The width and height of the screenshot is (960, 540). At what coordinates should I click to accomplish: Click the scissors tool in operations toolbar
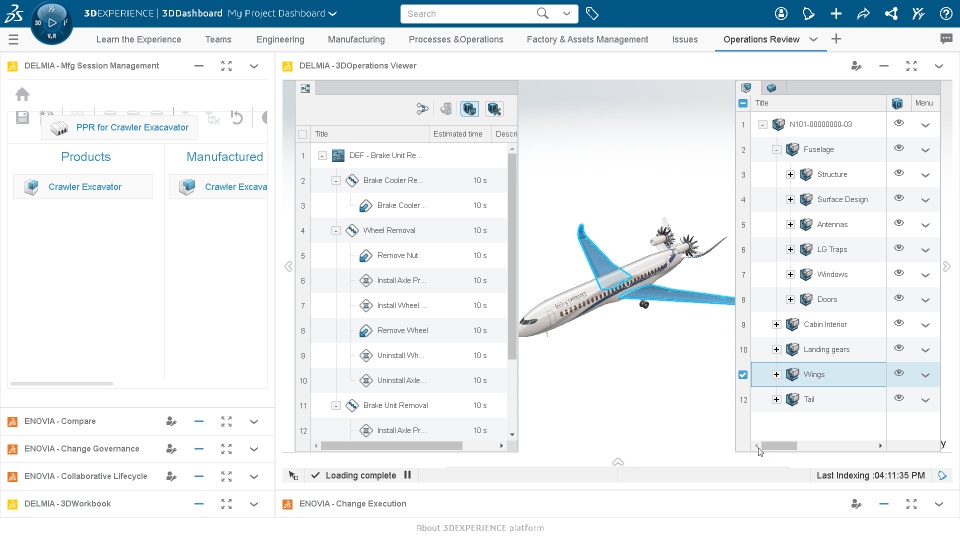coord(422,109)
